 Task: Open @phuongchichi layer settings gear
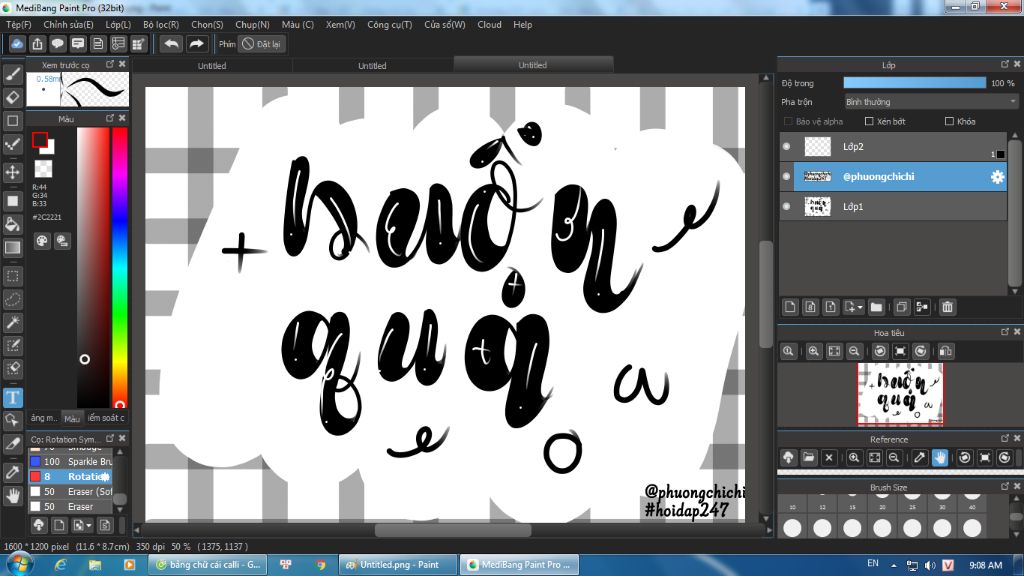[997, 177]
